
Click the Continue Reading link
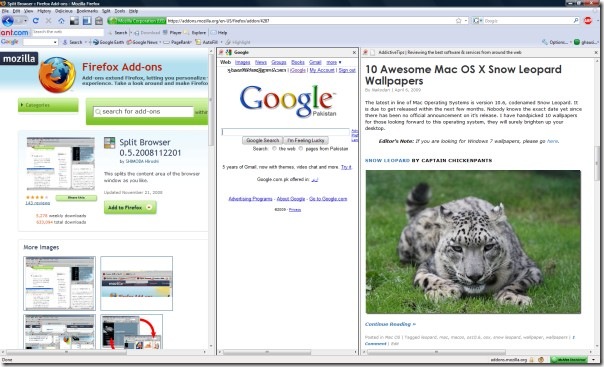click(390, 324)
